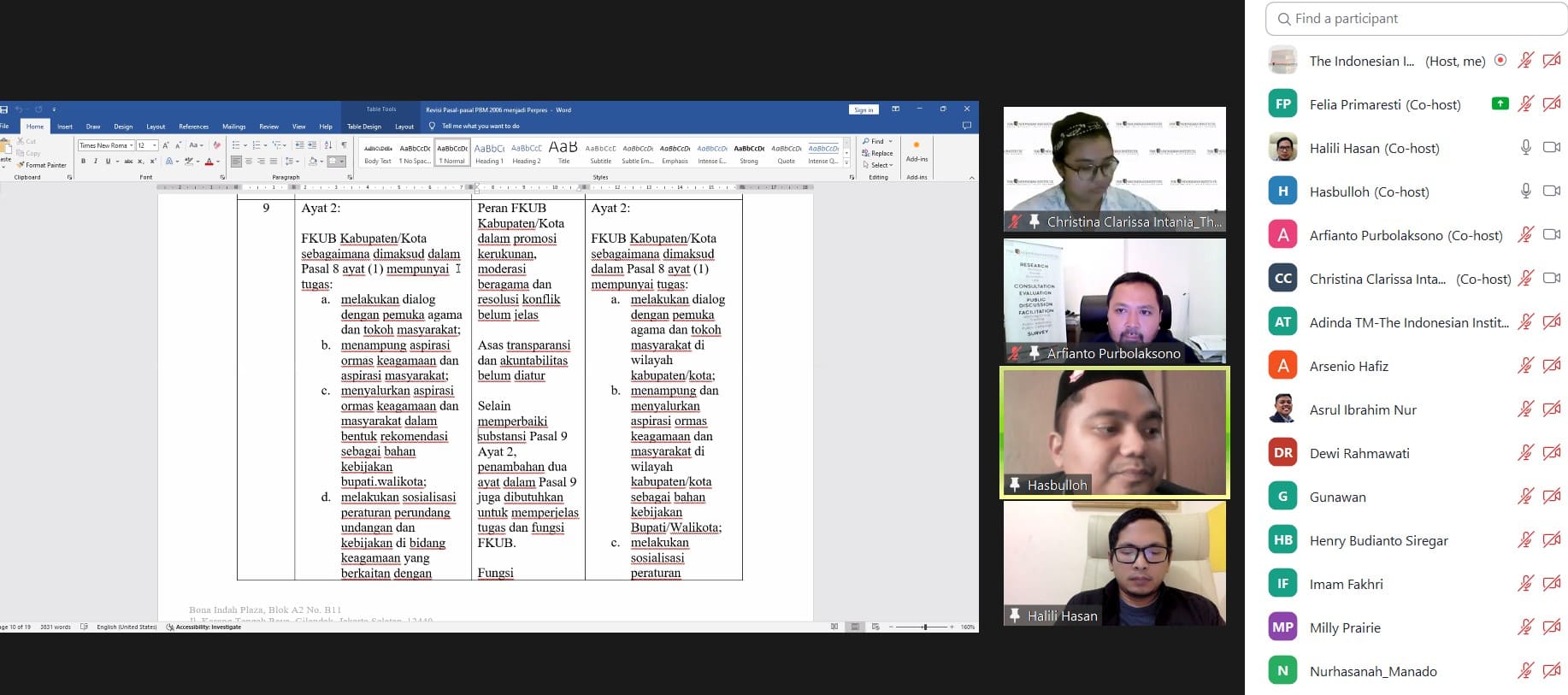Open the Paragraph dialog launcher

coord(350,177)
